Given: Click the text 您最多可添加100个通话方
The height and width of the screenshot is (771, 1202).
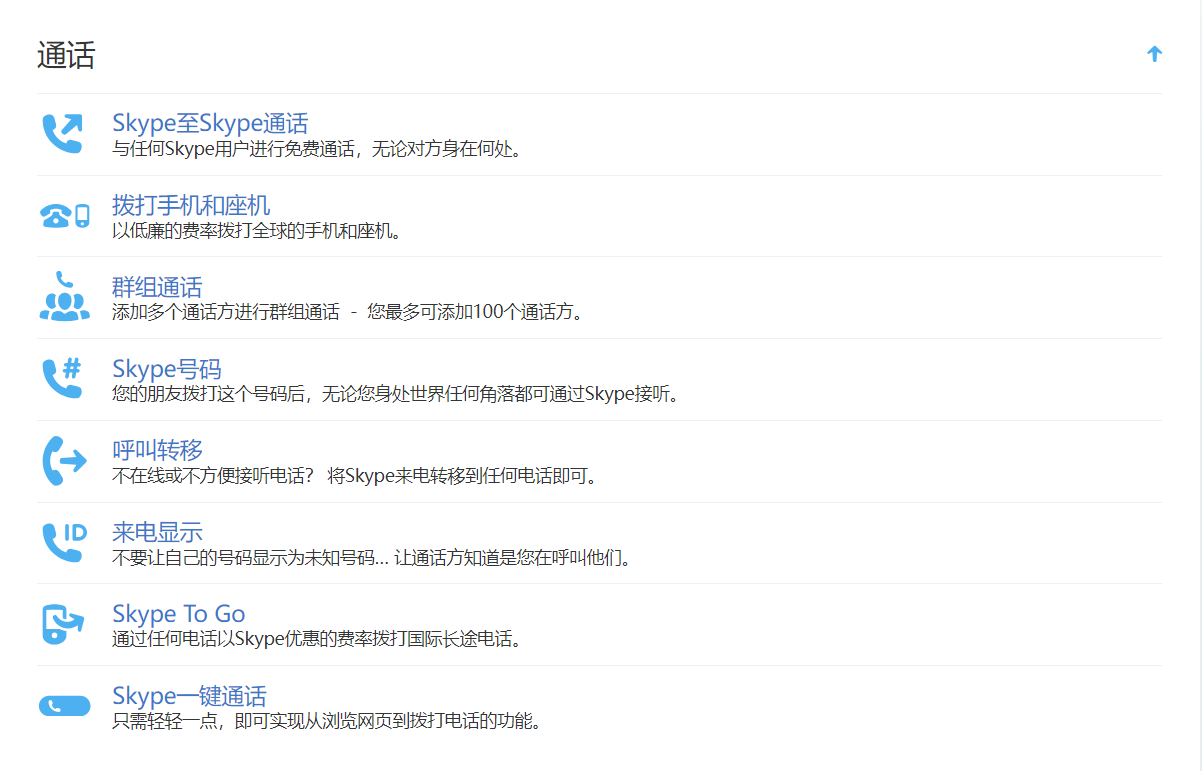Looking at the screenshot, I should pyautogui.click(x=469, y=312).
